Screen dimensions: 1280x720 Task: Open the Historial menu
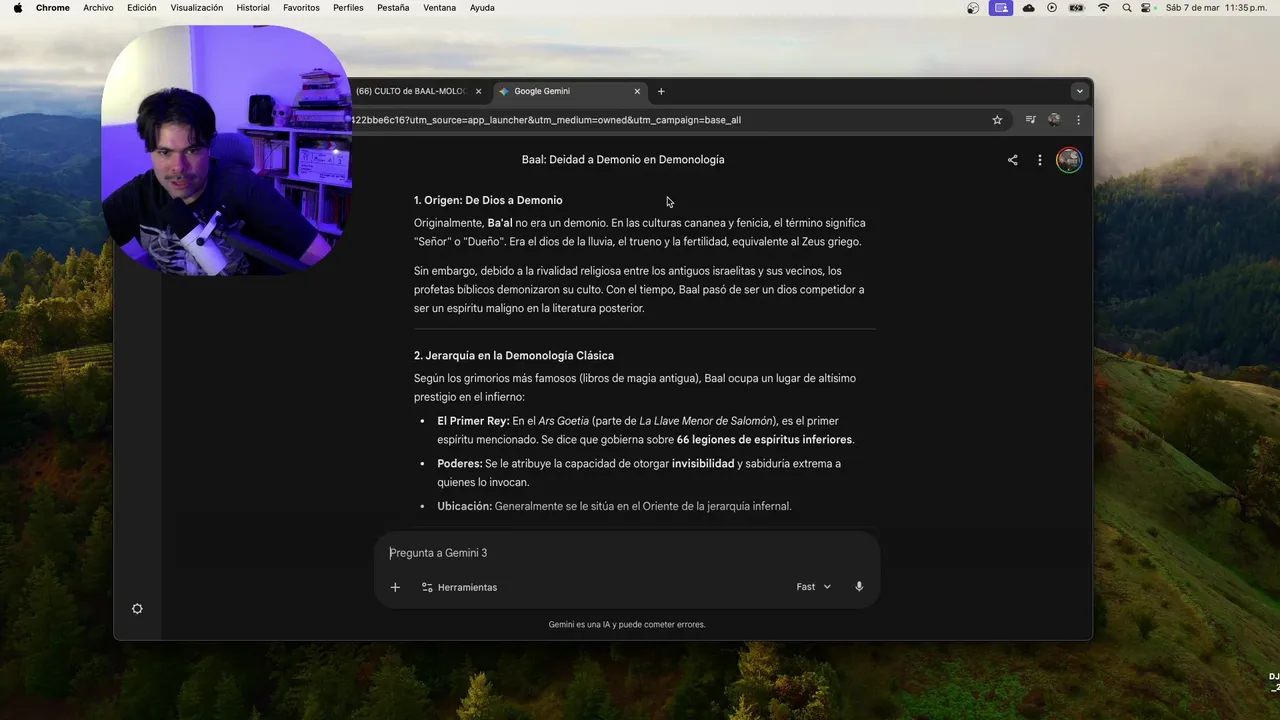pyautogui.click(x=253, y=8)
